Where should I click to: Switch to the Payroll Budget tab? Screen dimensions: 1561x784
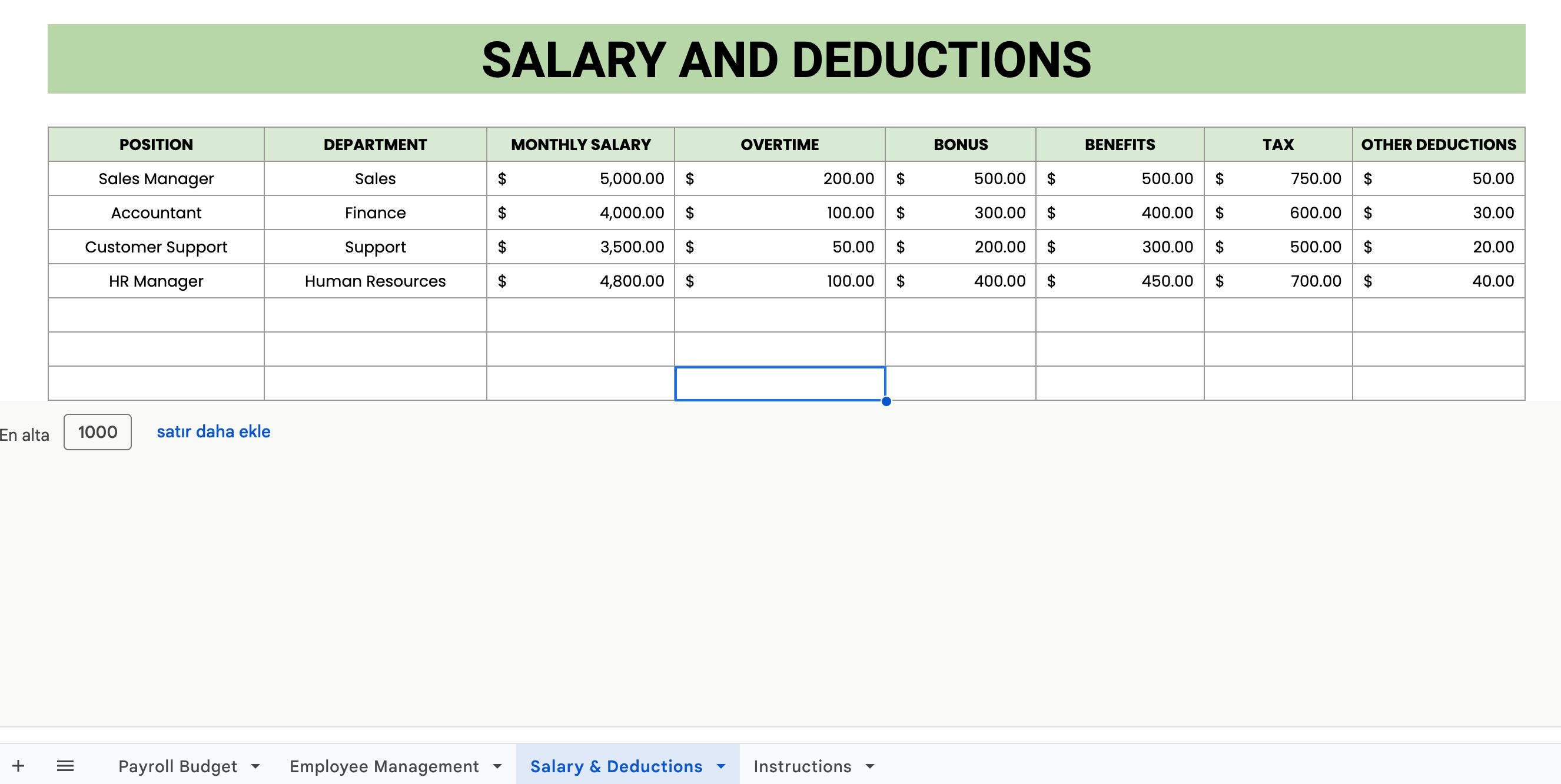click(x=178, y=765)
